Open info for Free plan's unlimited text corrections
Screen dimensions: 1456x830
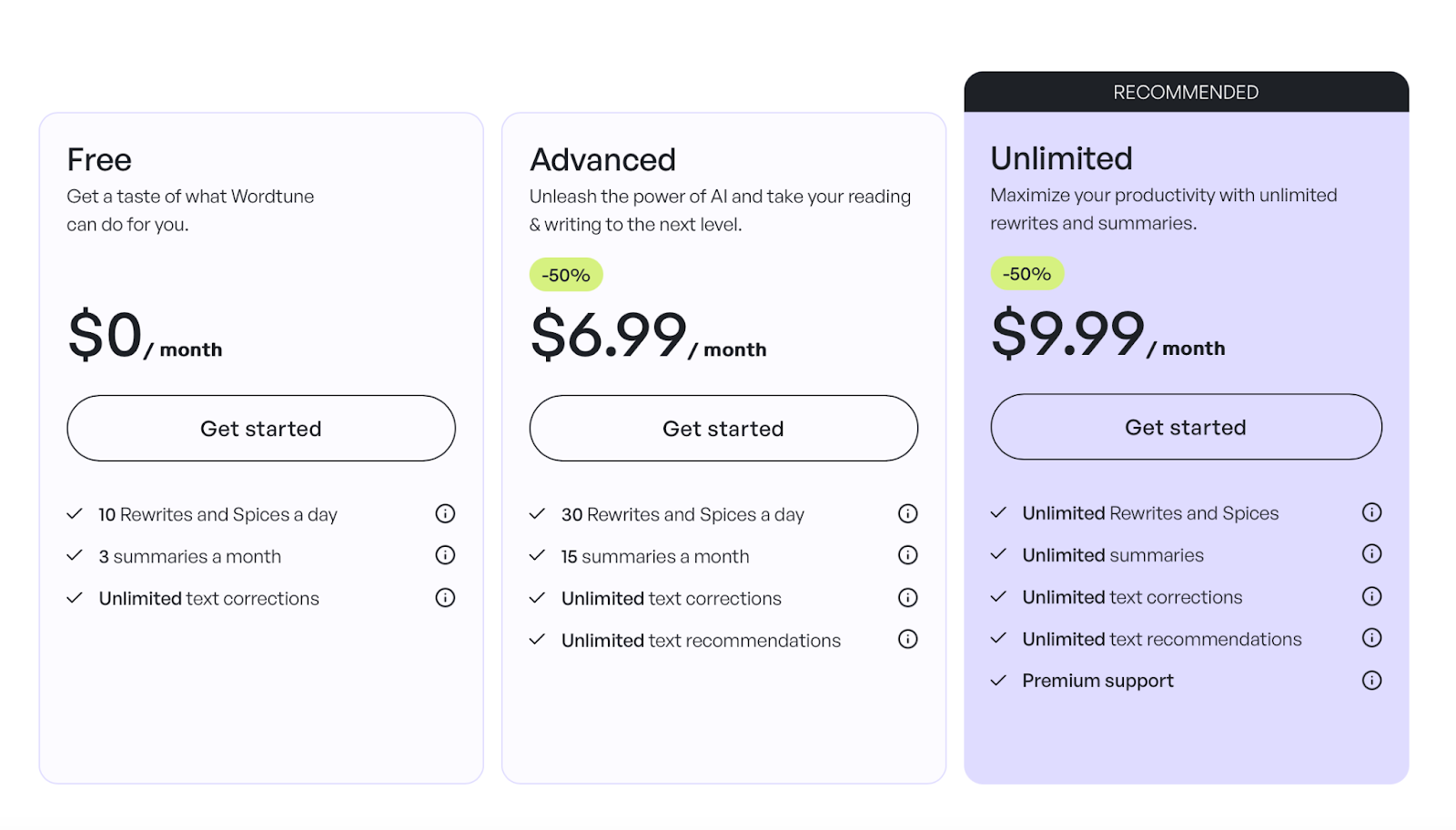pos(445,598)
